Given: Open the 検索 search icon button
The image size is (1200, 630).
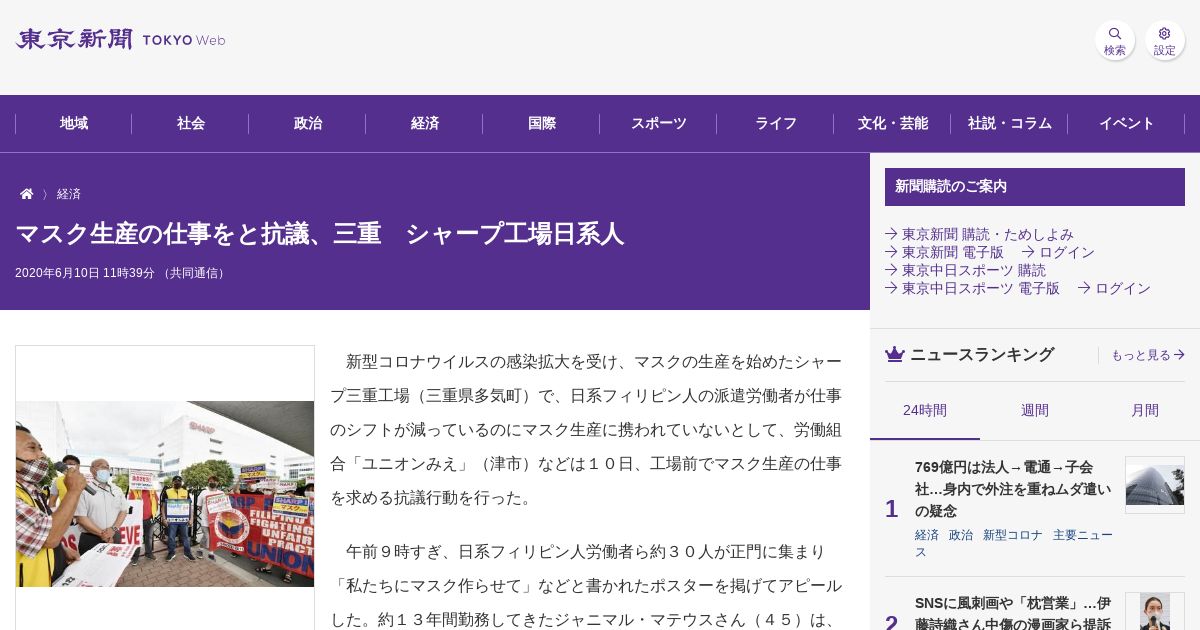Looking at the screenshot, I should click(1115, 40).
